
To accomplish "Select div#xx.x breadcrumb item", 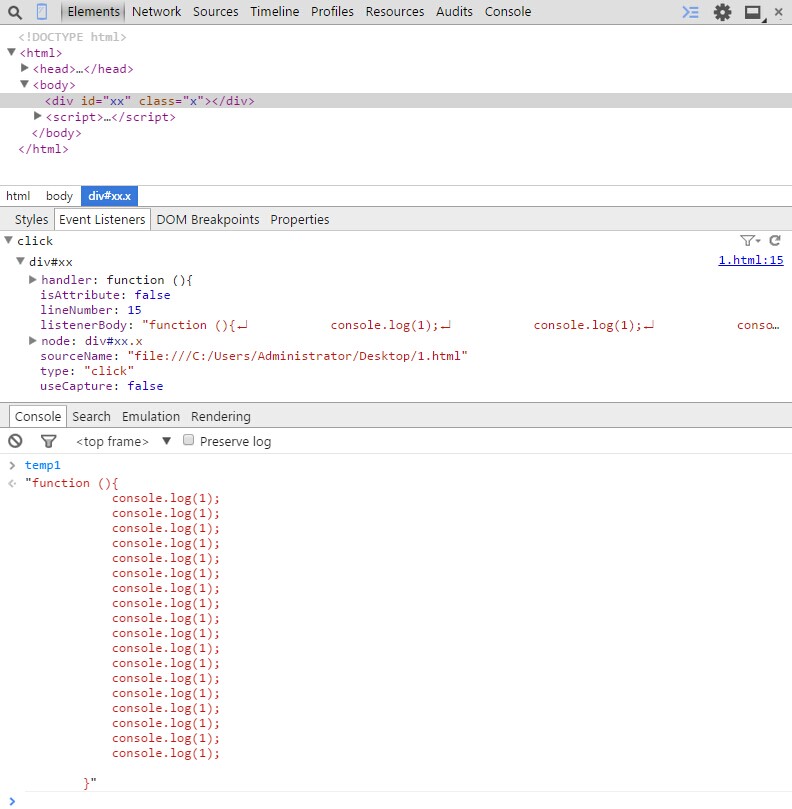I will tap(109, 196).
